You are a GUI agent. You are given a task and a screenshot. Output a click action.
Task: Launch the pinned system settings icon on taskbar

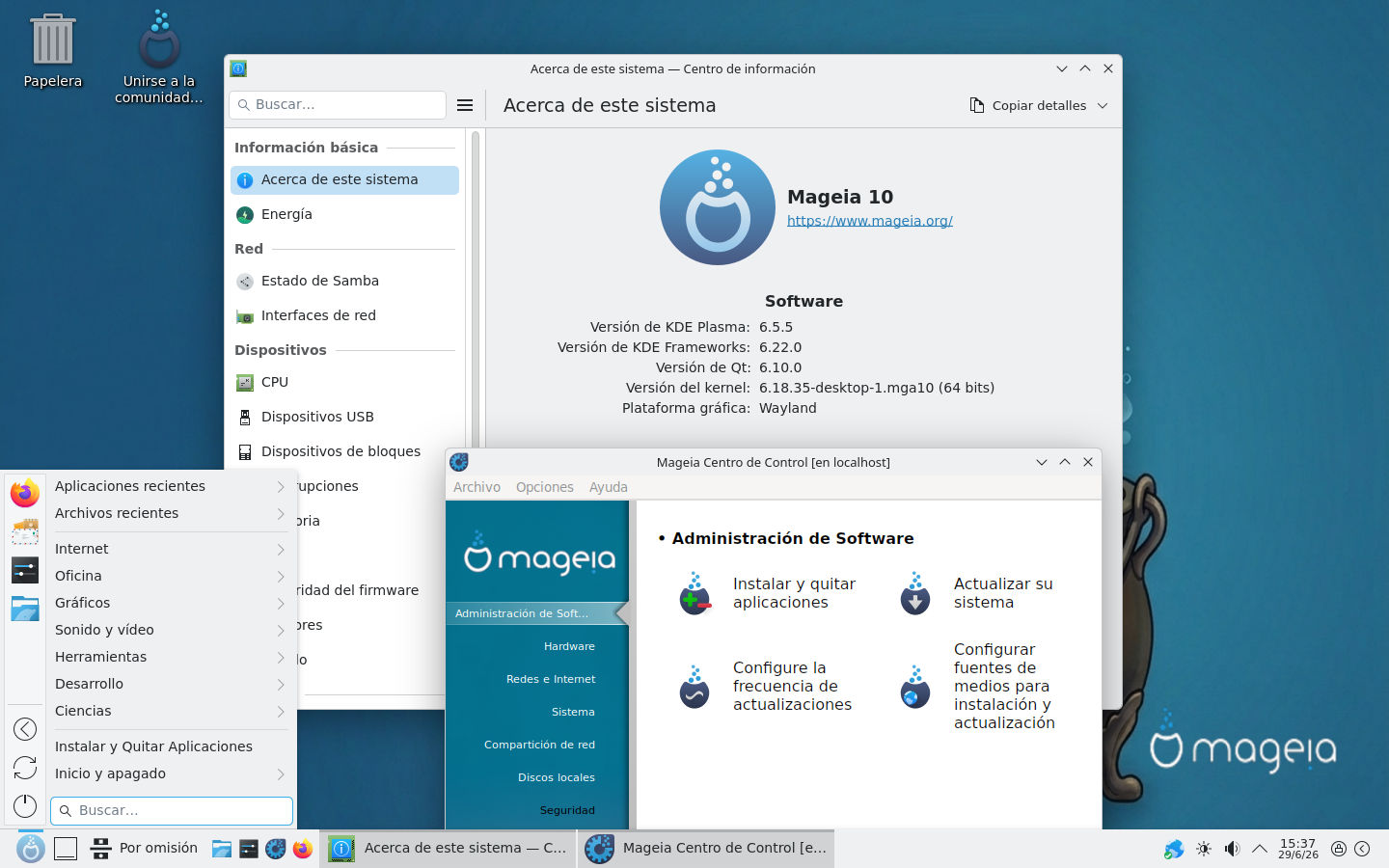point(249,849)
